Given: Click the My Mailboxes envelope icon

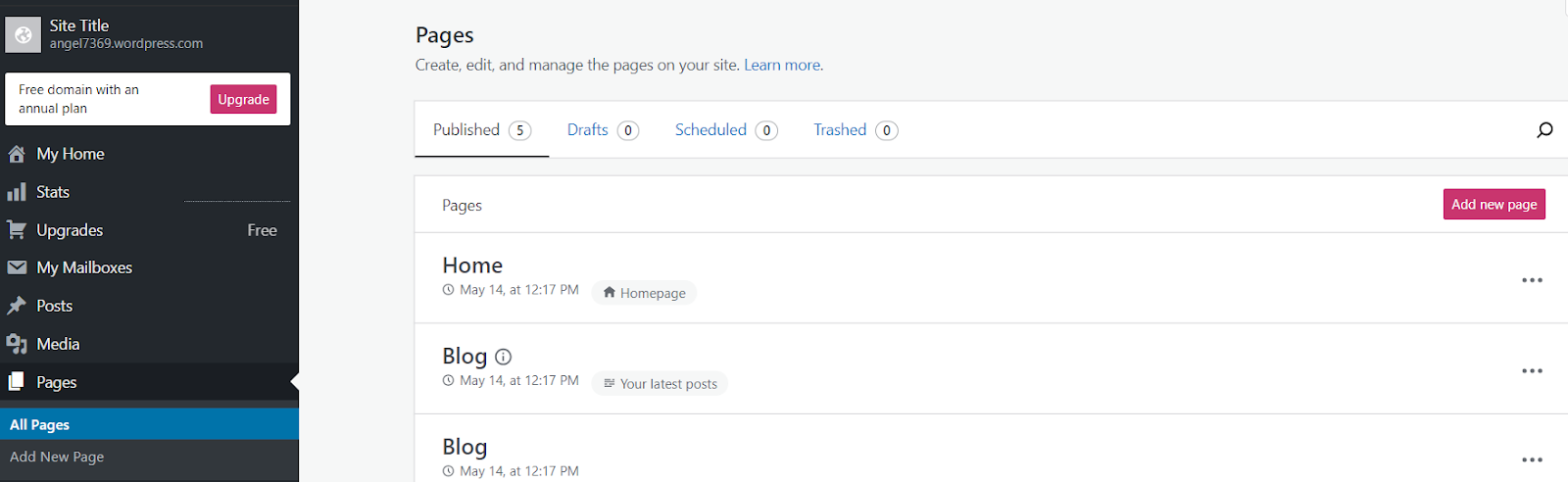Looking at the screenshot, I should [17, 267].
